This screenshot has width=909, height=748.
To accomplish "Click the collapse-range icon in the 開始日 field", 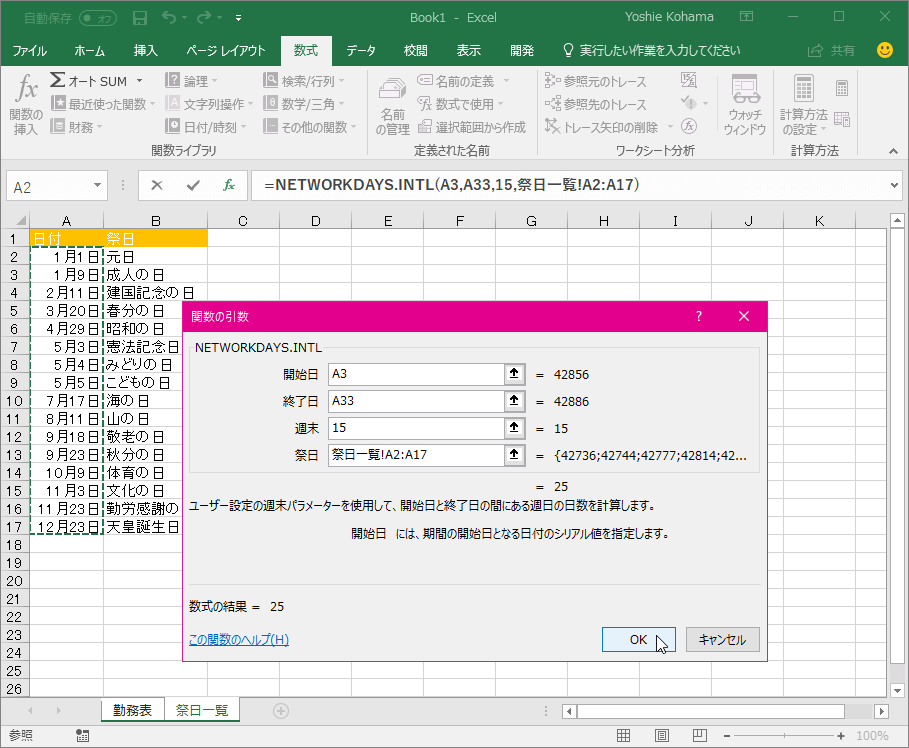I will [x=515, y=374].
